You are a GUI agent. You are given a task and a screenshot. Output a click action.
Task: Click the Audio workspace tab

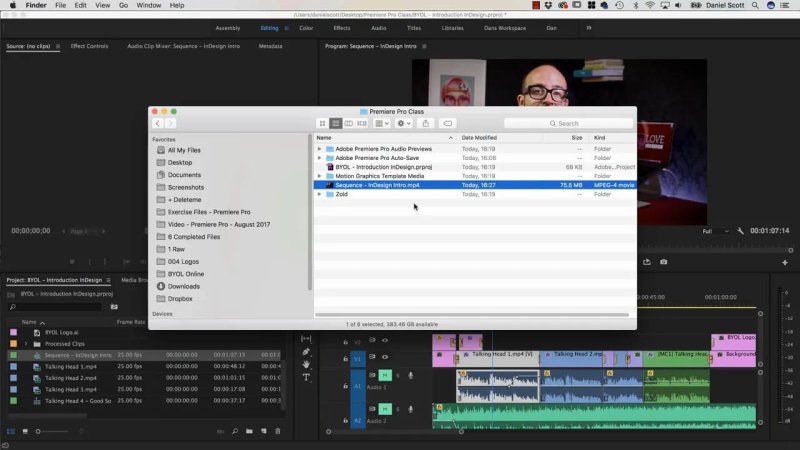click(379, 28)
